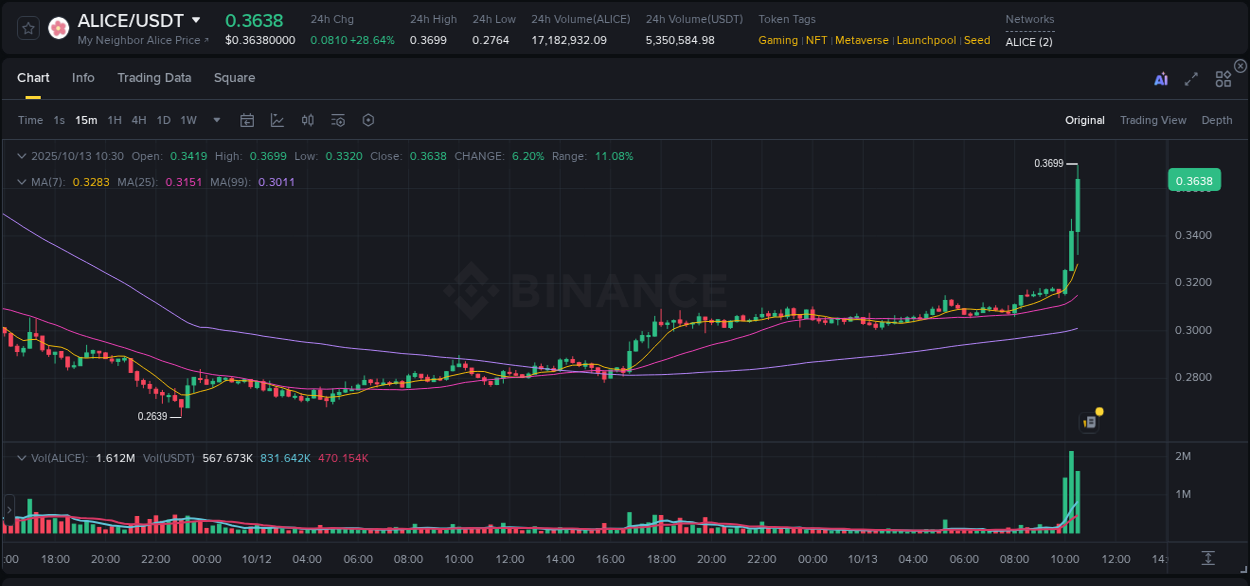Switch to the Trading Data tab
Screen dimensions: 1250x586
click(x=154, y=77)
